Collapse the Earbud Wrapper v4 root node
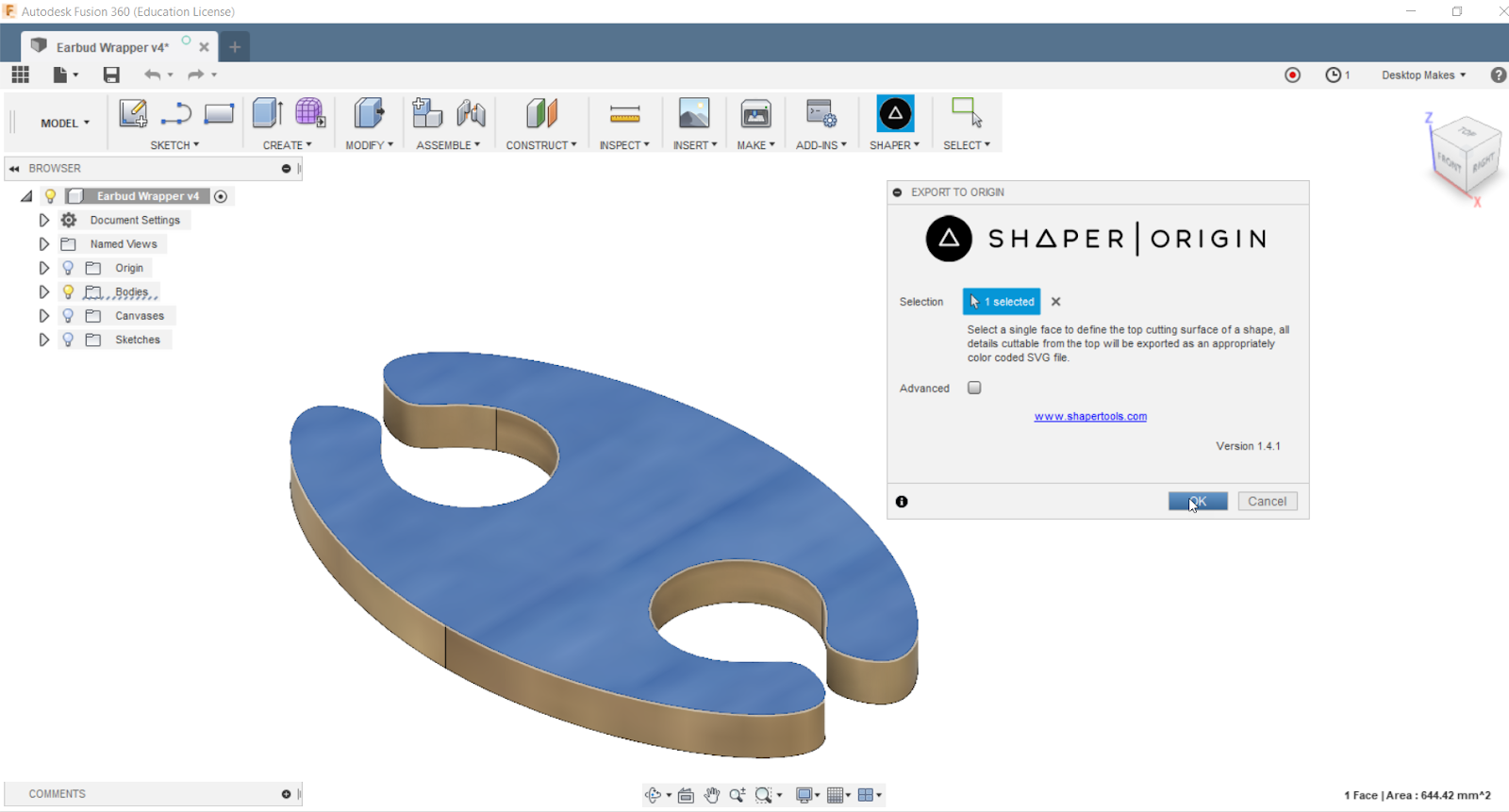The width and height of the screenshot is (1509, 812). pyautogui.click(x=26, y=196)
